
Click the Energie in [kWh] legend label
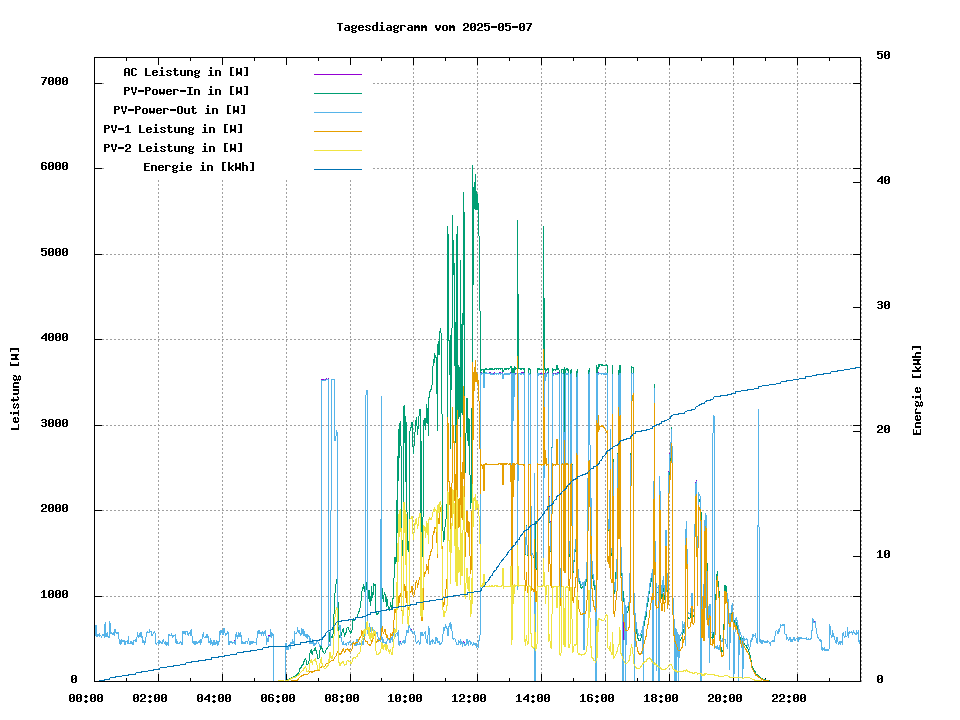pyautogui.click(x=199, y=167)
